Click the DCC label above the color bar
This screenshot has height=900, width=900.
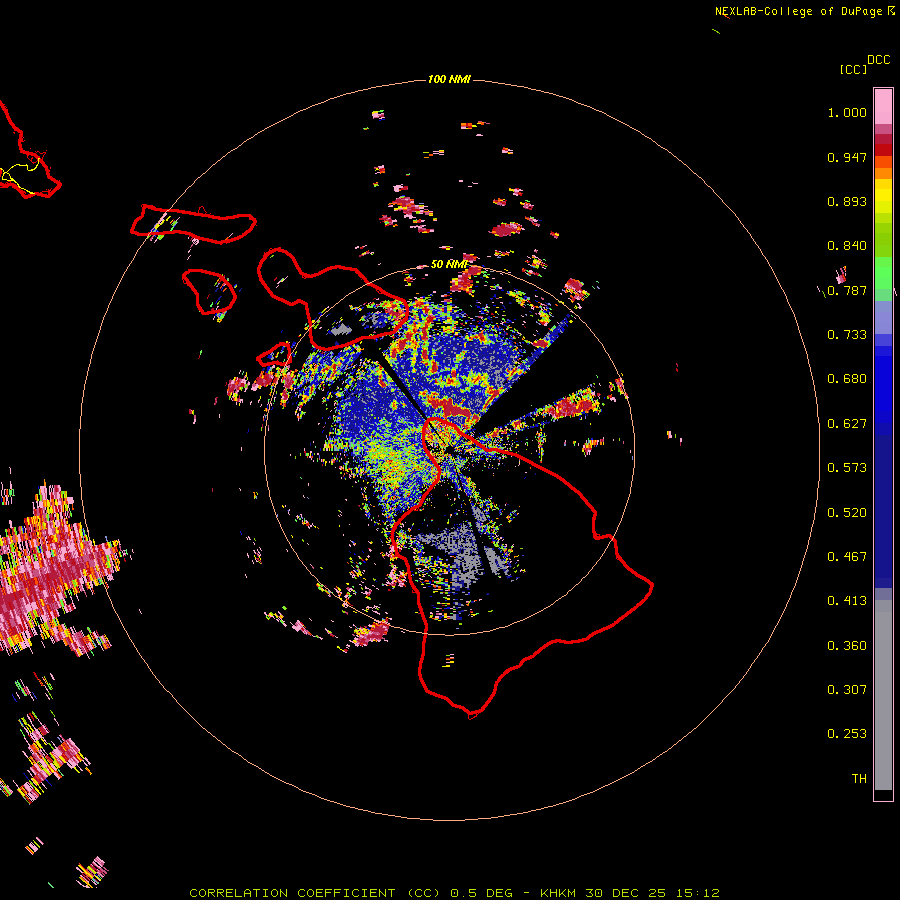pos(878,60)
